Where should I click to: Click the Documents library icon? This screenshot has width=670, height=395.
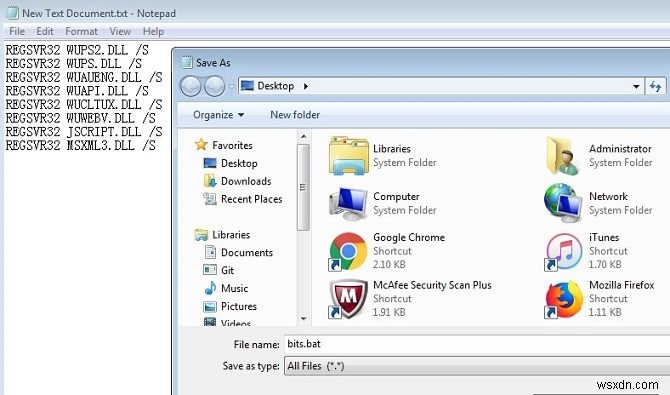(210, 252)
